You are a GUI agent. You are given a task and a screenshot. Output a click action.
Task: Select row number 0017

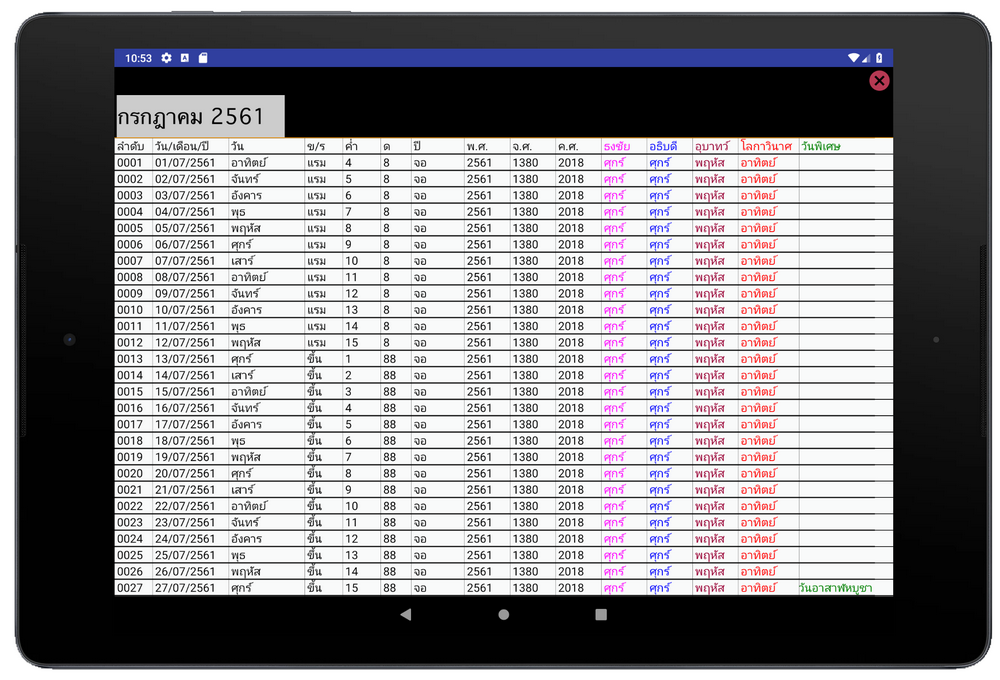(130, 425)
